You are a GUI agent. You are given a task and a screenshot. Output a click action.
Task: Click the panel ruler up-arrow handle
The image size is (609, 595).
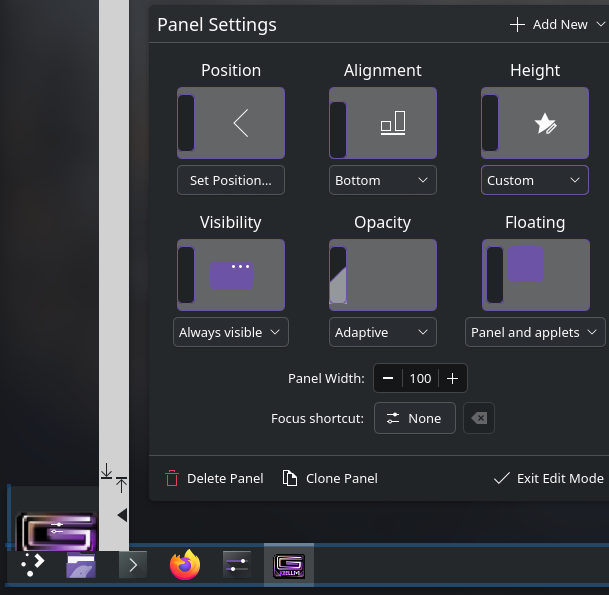pos(121,485)
